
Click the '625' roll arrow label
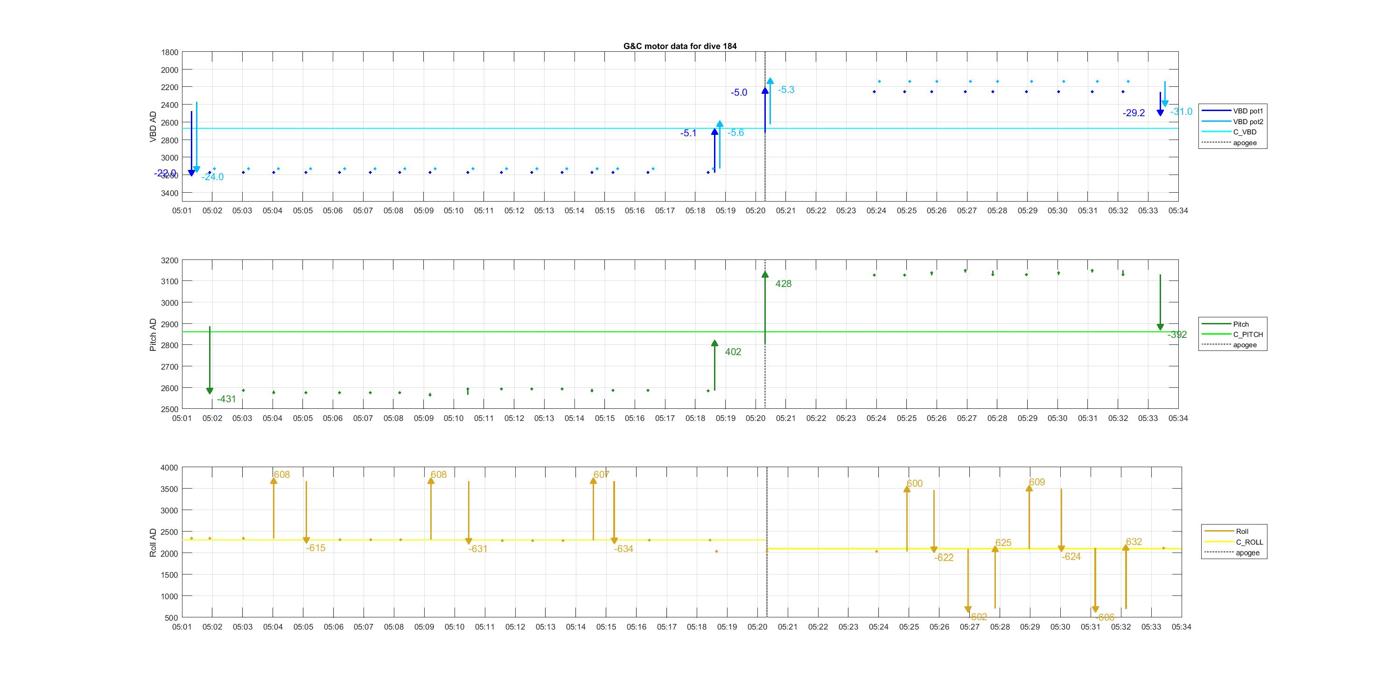click(1003, 544)
